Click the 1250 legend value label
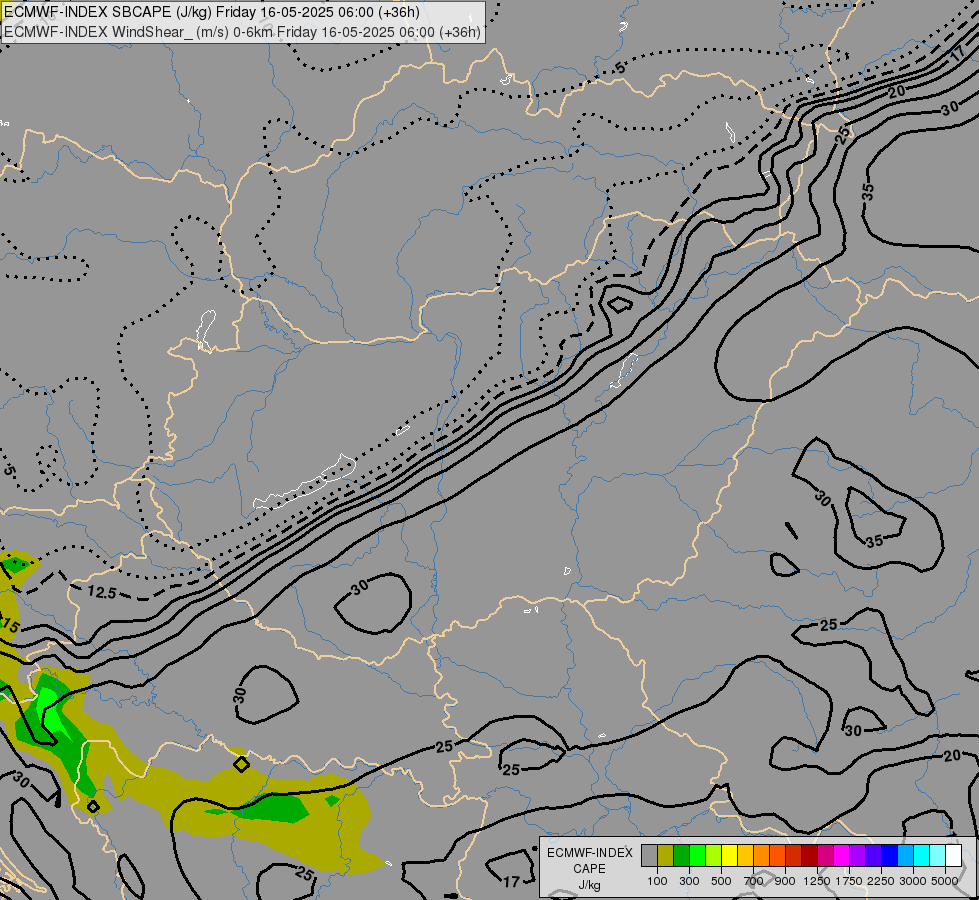The width and height of the screenshot is (979, 900). click(x=817, y=881)
